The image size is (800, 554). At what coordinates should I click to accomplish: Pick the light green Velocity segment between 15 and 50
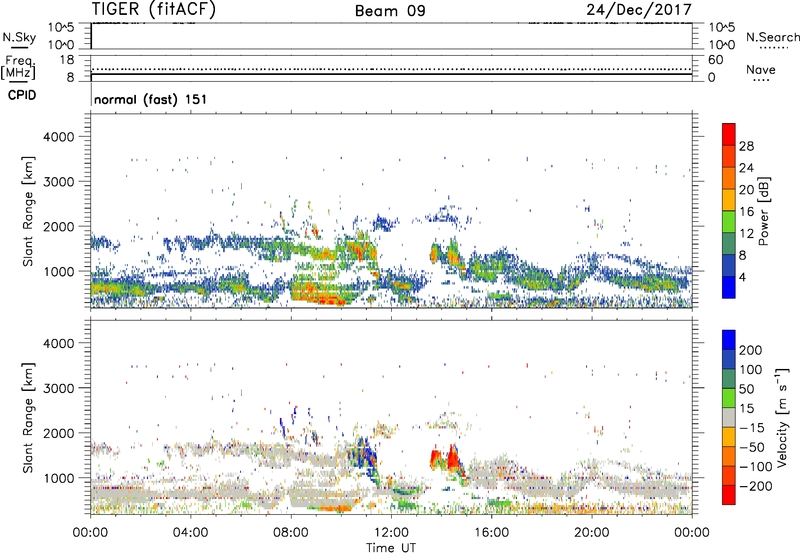729,398
